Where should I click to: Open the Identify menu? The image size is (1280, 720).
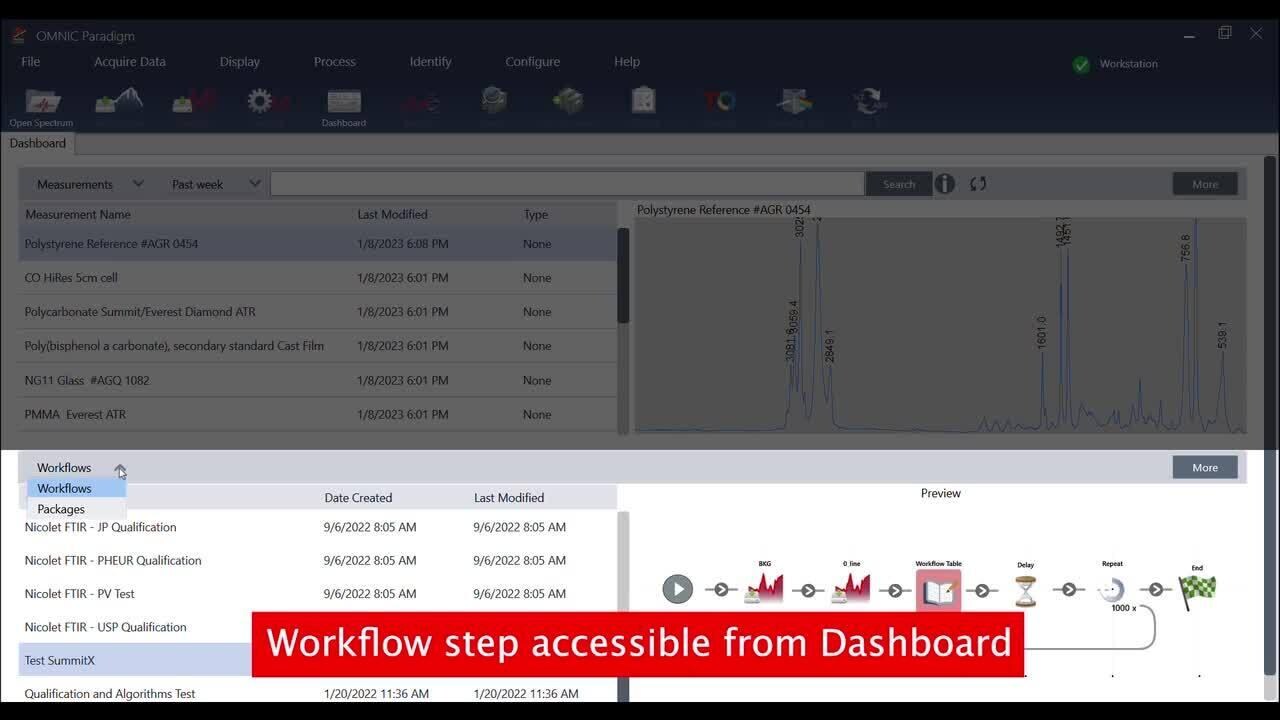pos(430,62)
